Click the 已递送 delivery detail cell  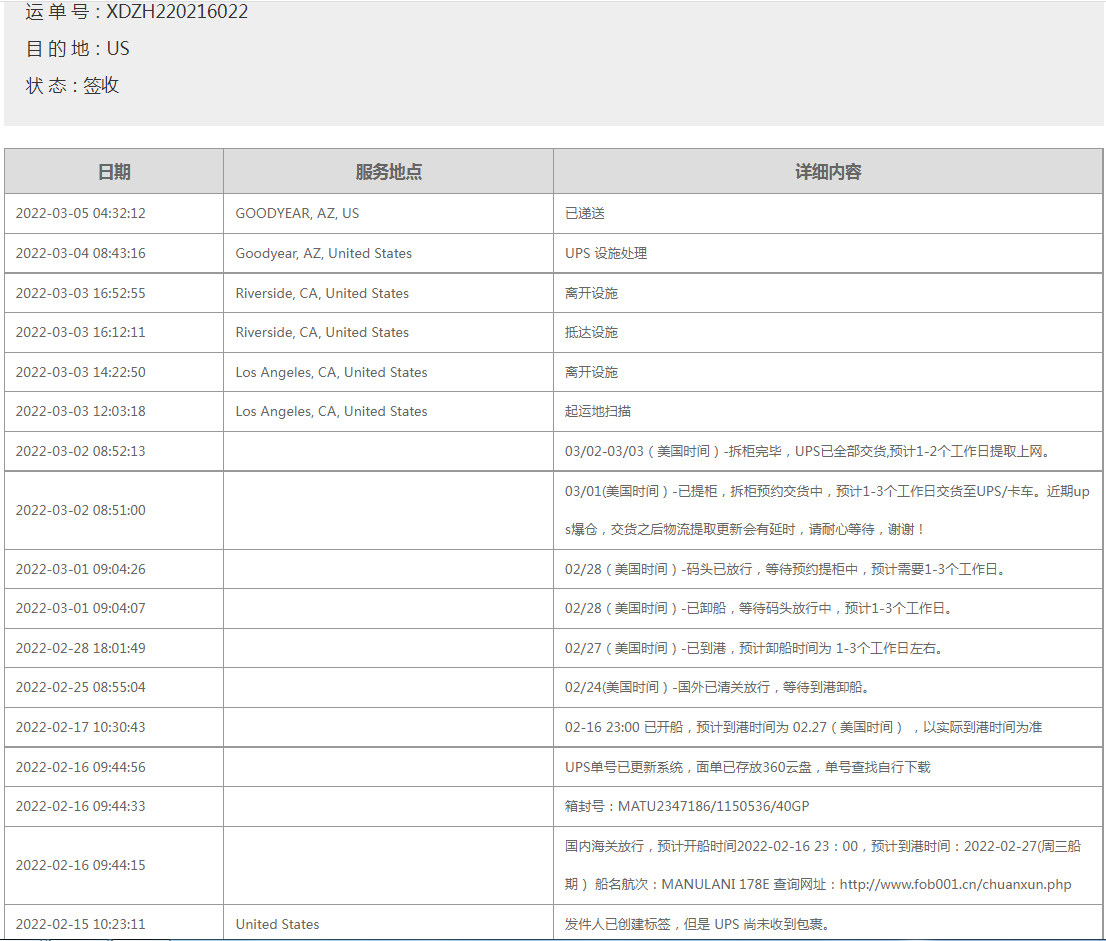pos(585,213)
